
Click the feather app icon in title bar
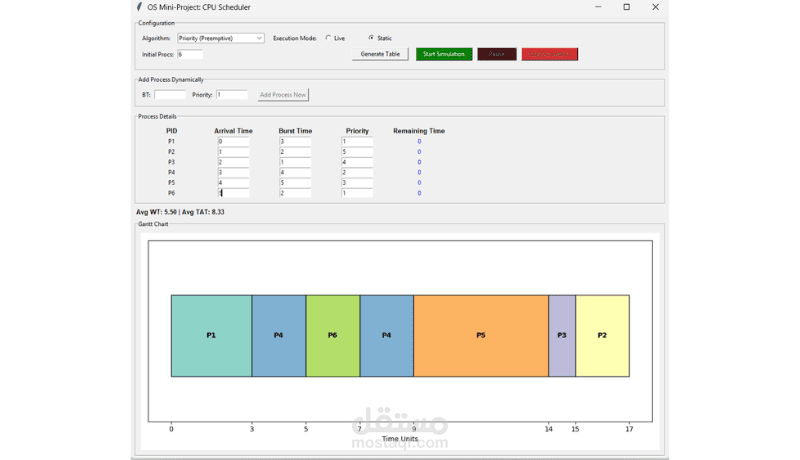tap(139, 7)
